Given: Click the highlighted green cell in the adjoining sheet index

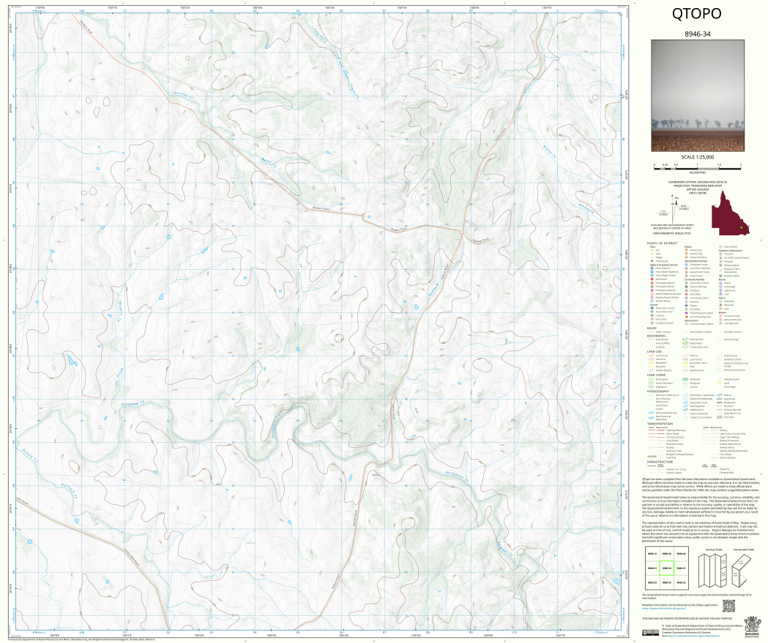Looking at the screenshot, I should click(667, 568).
